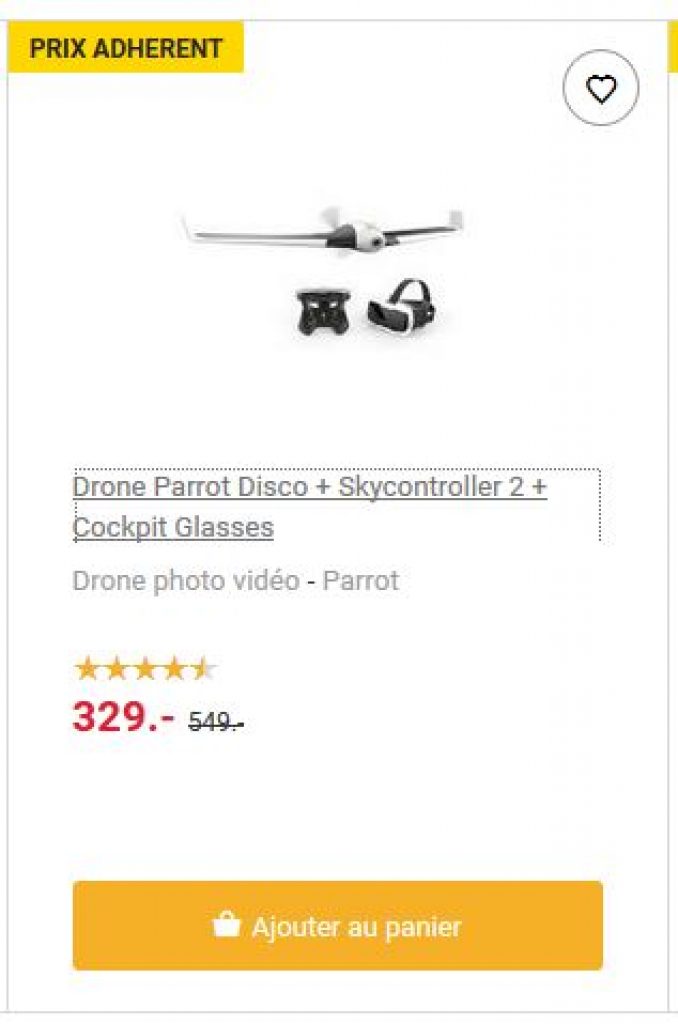Click the first gold rating star
Image resolution: width=678 pixels, height=1024 pixels.
pos(87,669)
